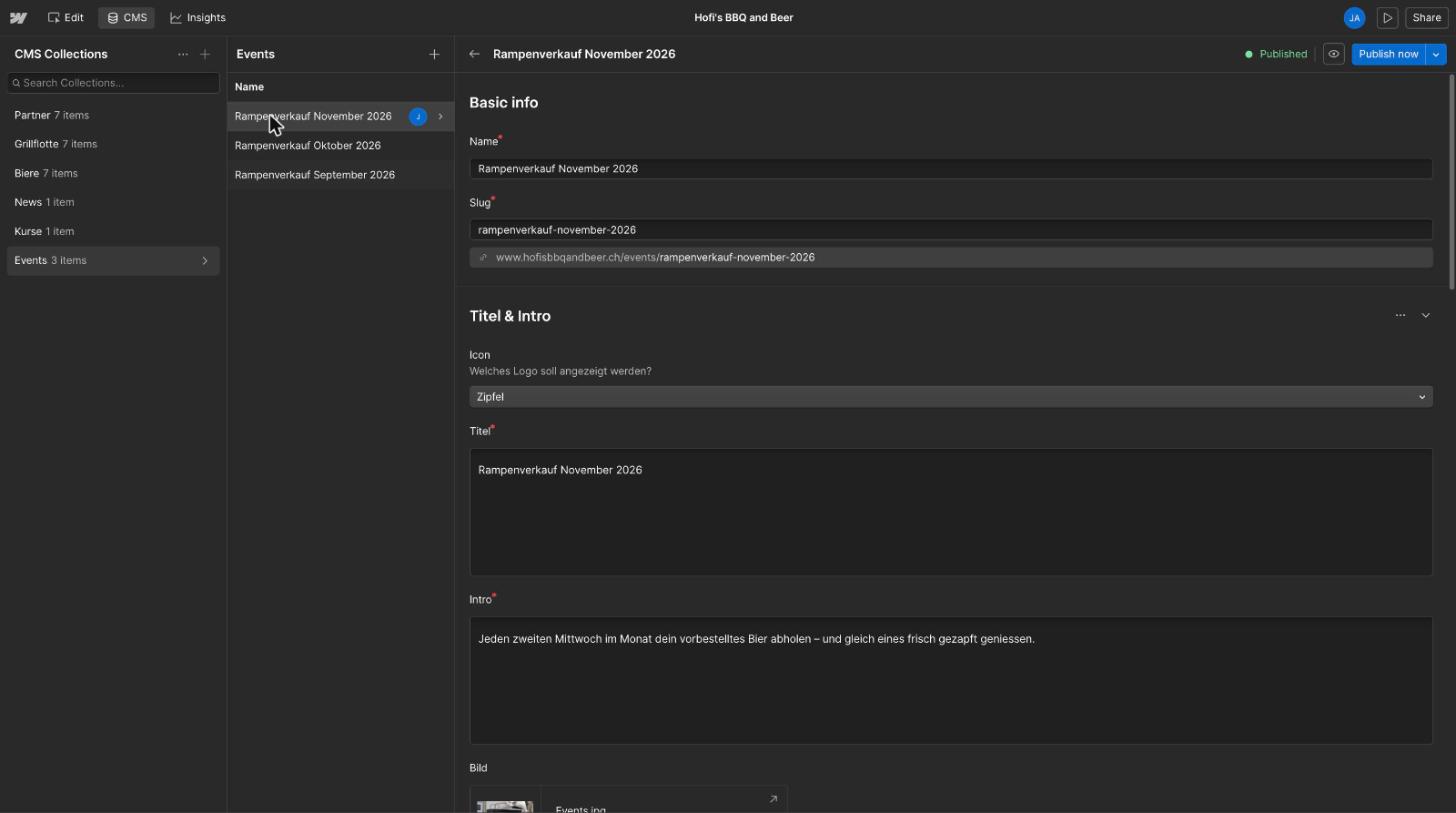Go back with the left arrow

474,54
